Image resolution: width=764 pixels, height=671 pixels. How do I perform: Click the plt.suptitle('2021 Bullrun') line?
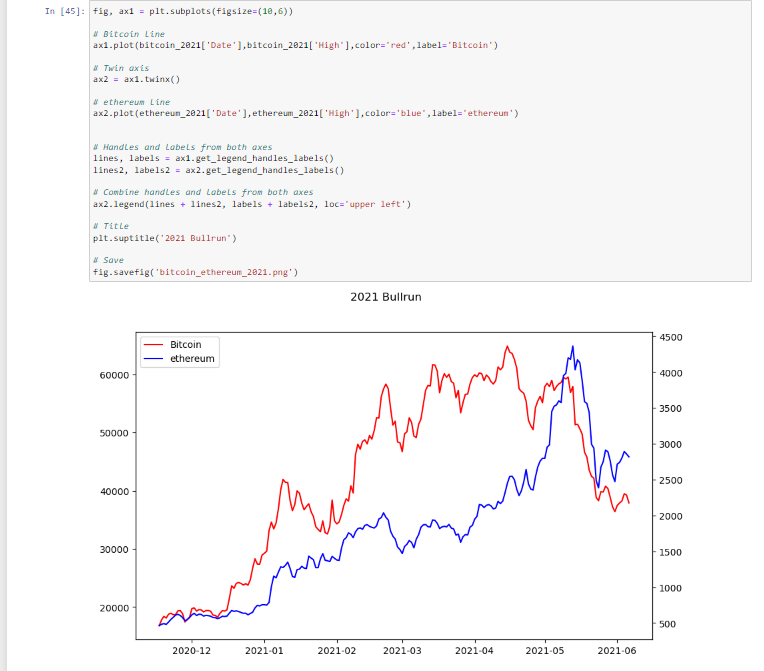click(162, 238)
